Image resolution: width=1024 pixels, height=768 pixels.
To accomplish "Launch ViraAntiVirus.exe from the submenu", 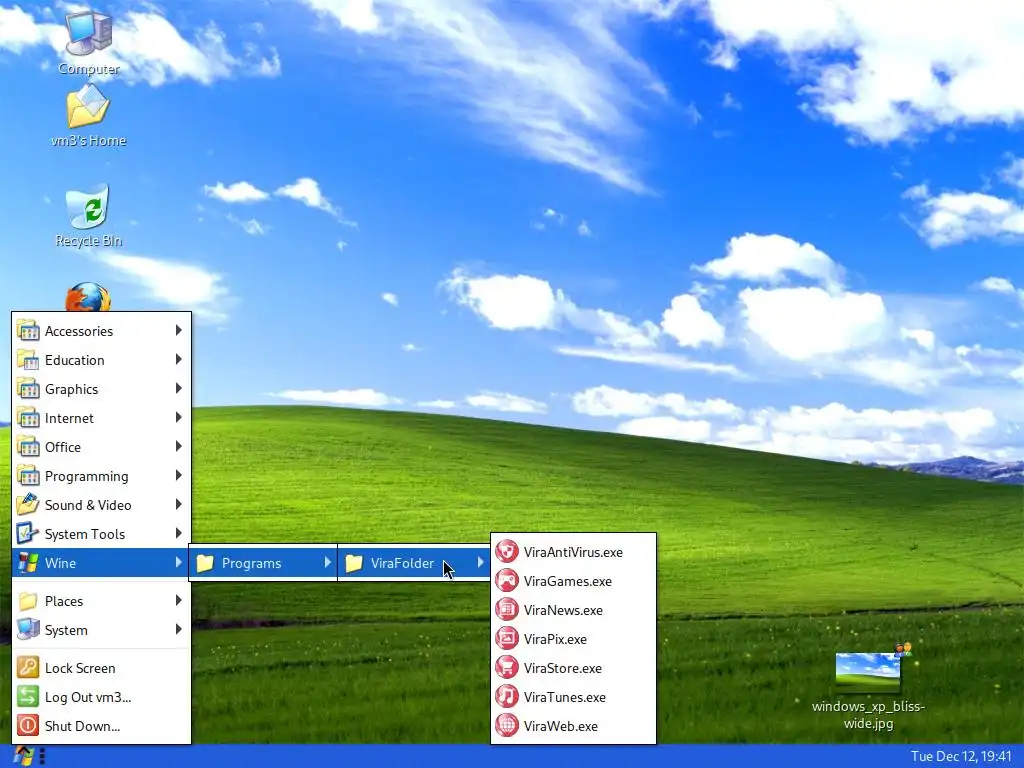I will [x=573, y=552].
